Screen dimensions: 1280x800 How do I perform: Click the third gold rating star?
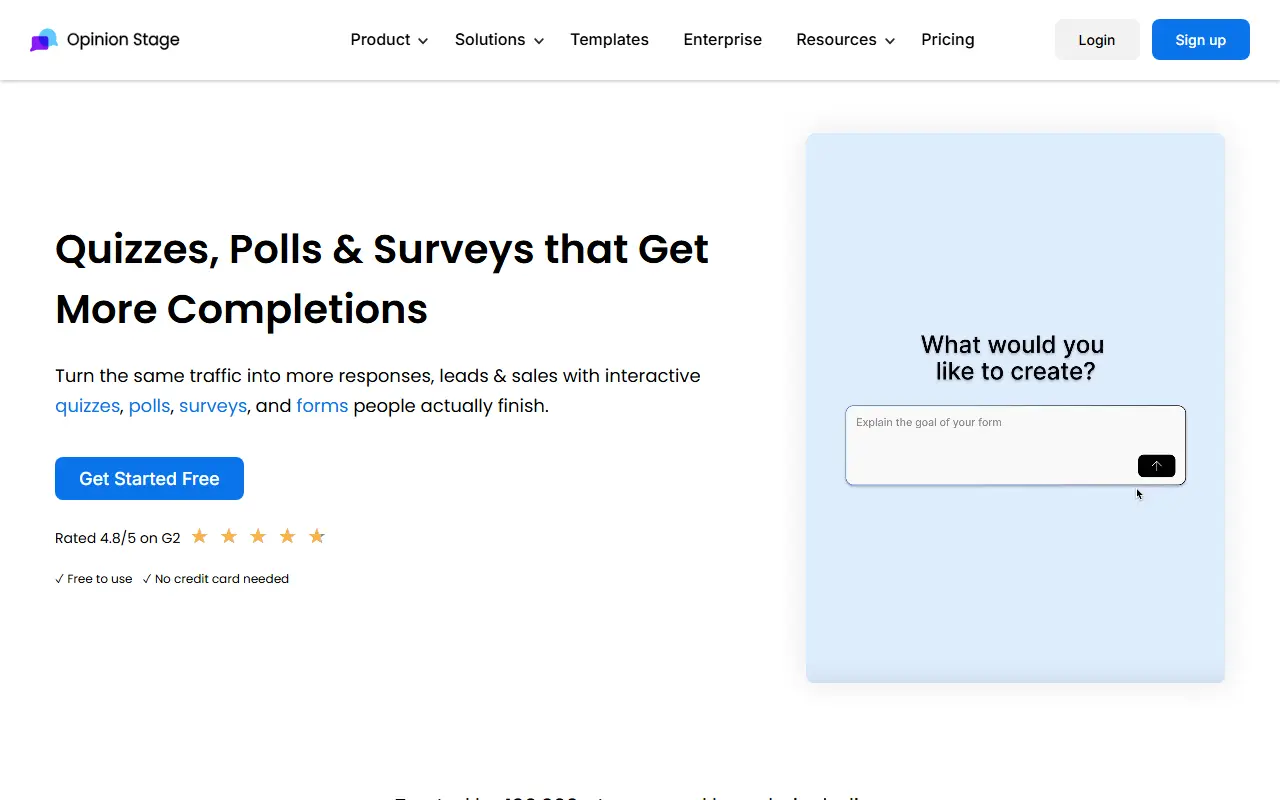(258, 537)
